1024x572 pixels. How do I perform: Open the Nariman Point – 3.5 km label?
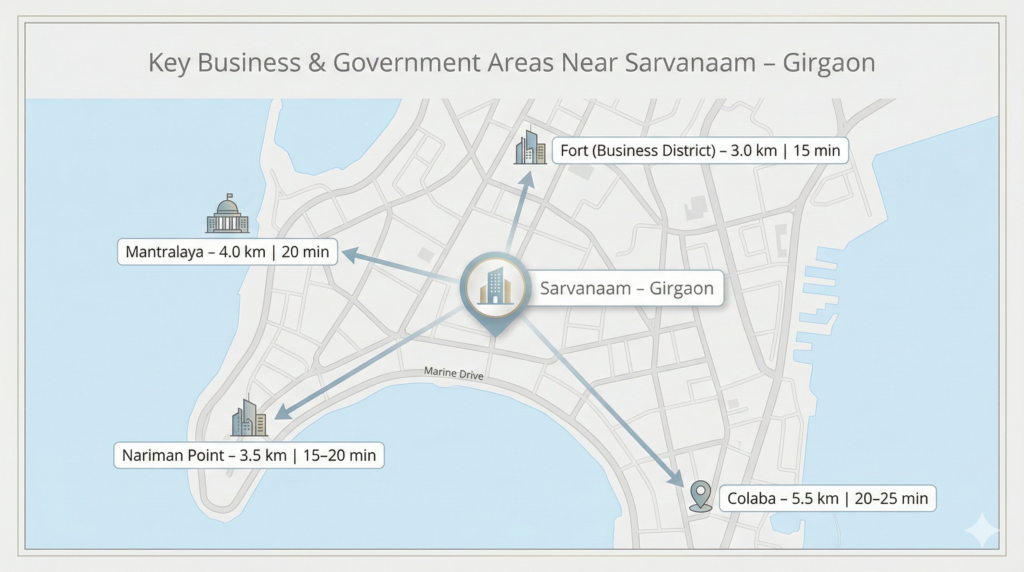click(x=250, y=456)
